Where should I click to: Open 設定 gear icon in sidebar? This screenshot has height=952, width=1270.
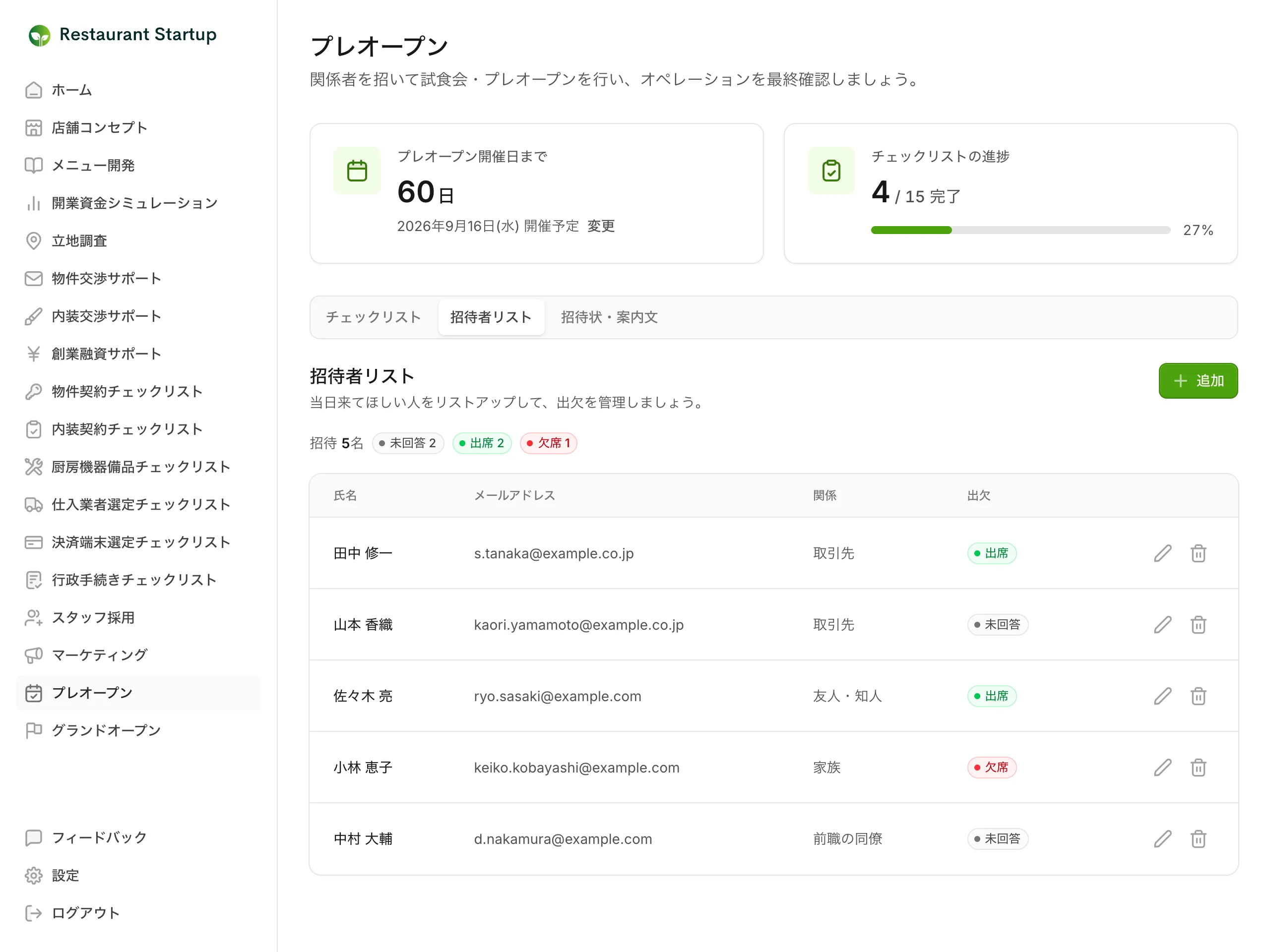click(34, 876)
